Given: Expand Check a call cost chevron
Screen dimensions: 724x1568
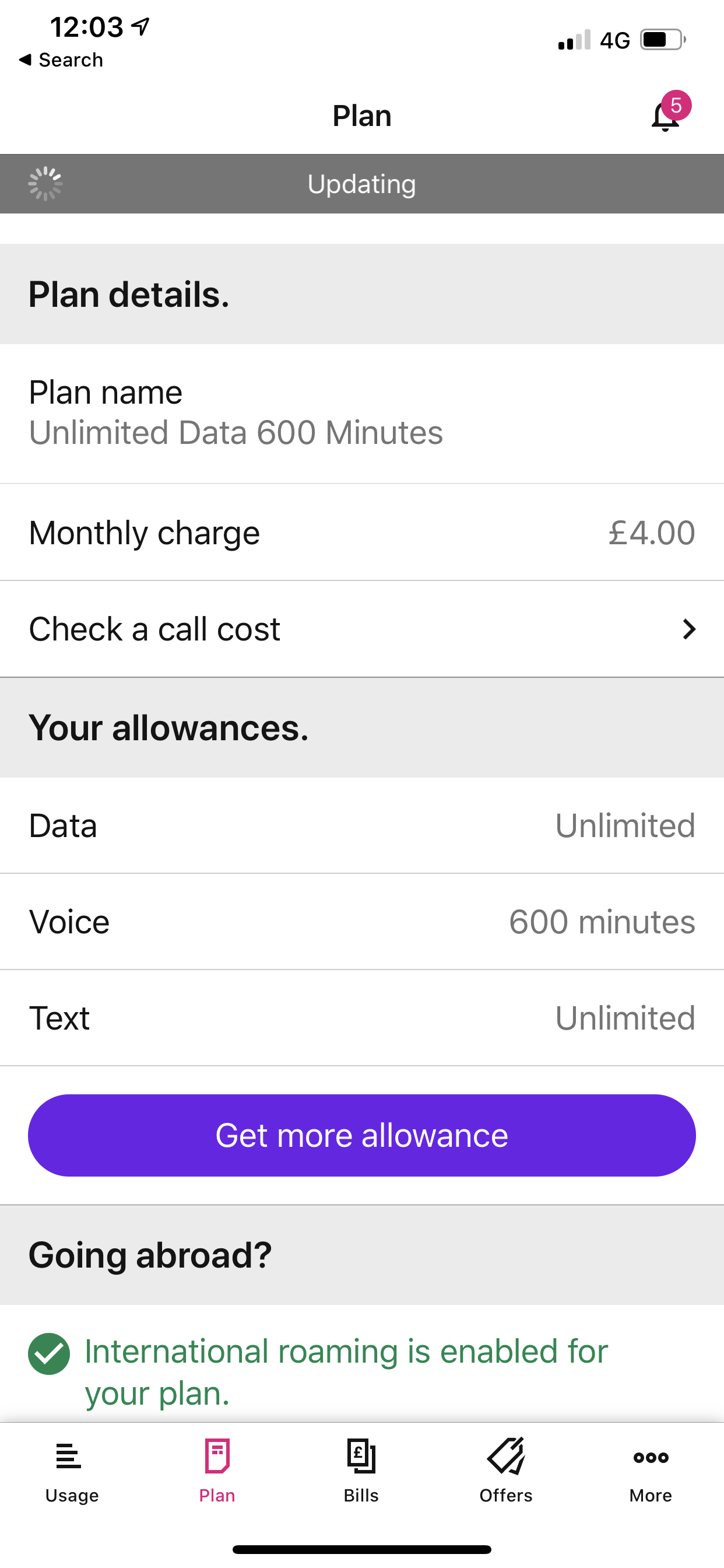Looking at the screenshot, I should [x=688, y=629].
